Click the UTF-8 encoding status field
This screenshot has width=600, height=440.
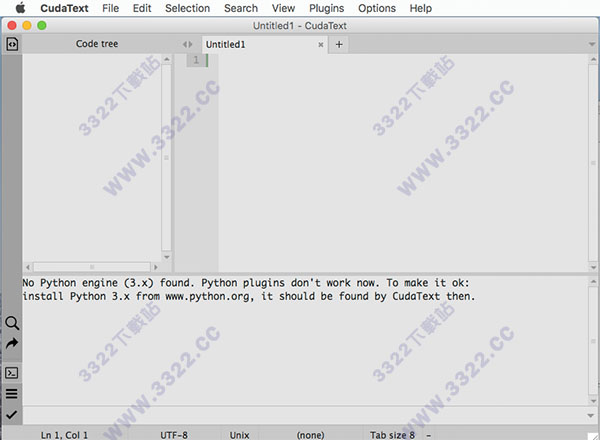tap(174, 435)
